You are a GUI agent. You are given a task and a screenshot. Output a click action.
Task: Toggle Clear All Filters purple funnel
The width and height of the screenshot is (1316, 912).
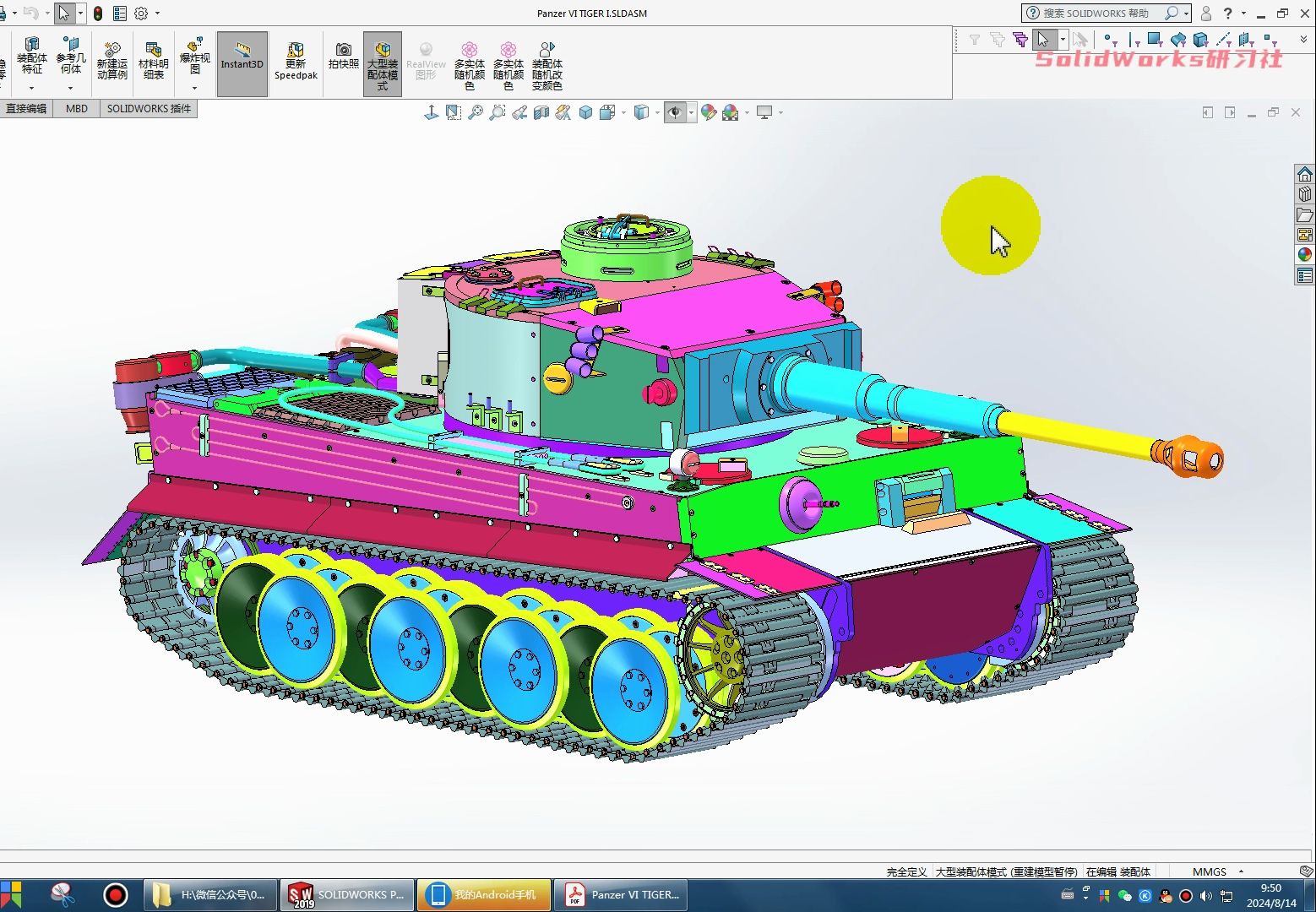(x=1020, y=40)
